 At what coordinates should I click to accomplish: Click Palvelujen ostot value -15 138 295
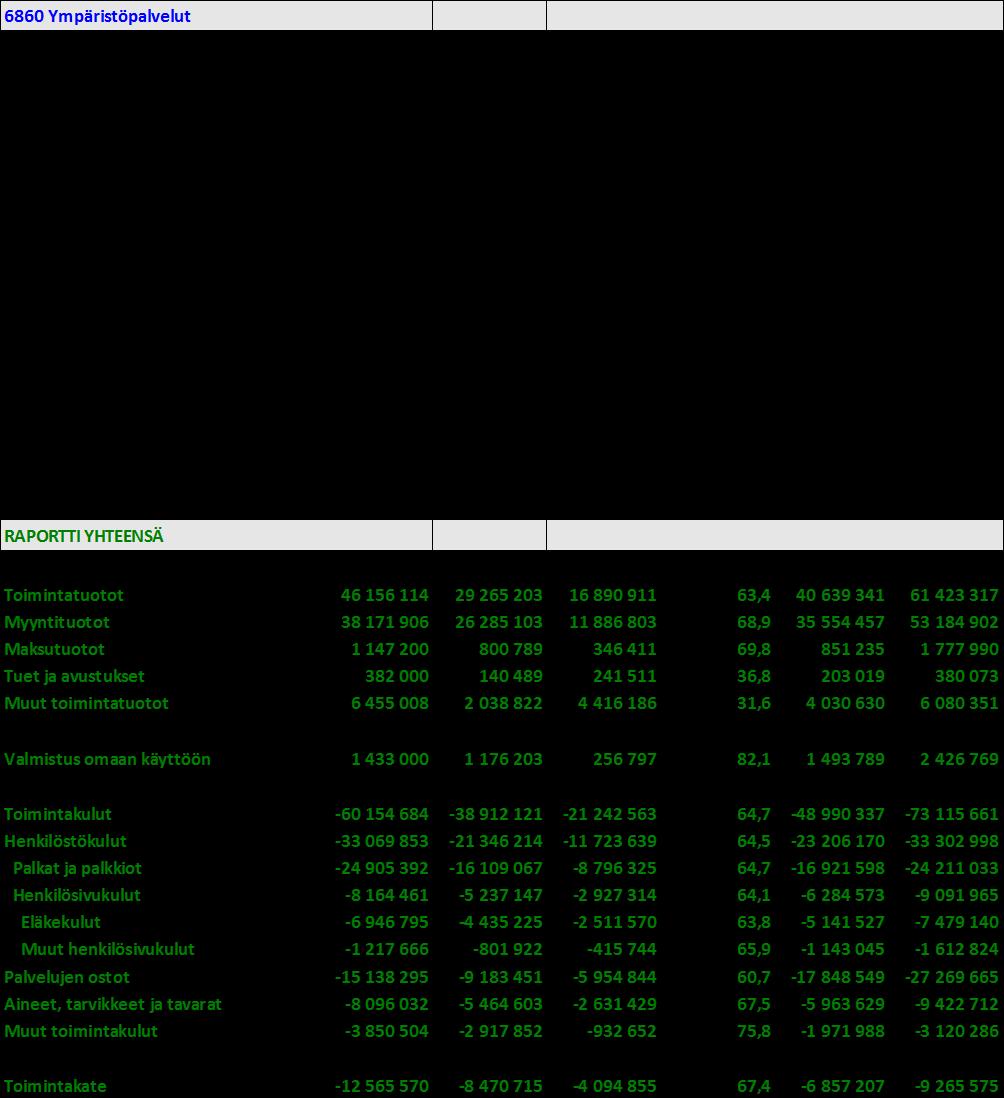(382, 977)
